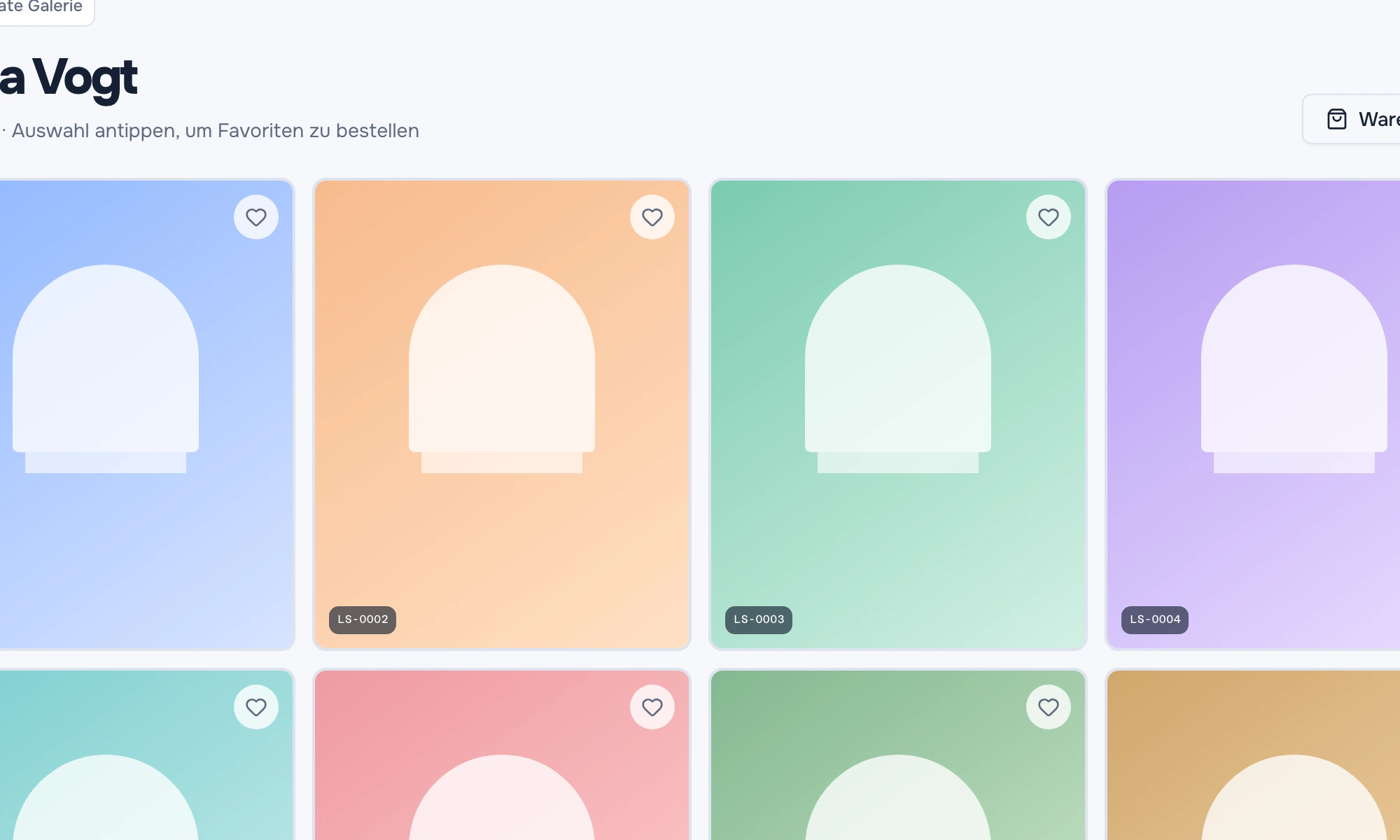Favorite the blue photo card with its heart
The height and width of the screenshot is (840, 1400).
click(256, 217)
